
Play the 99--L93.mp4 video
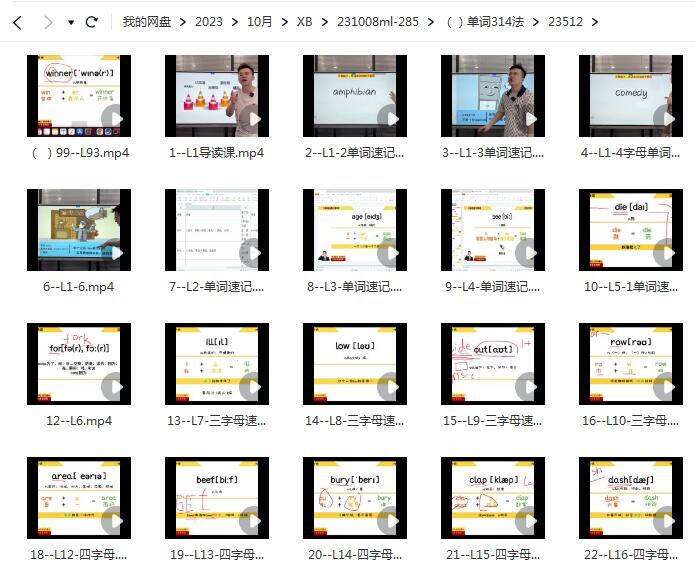[114, 118]
